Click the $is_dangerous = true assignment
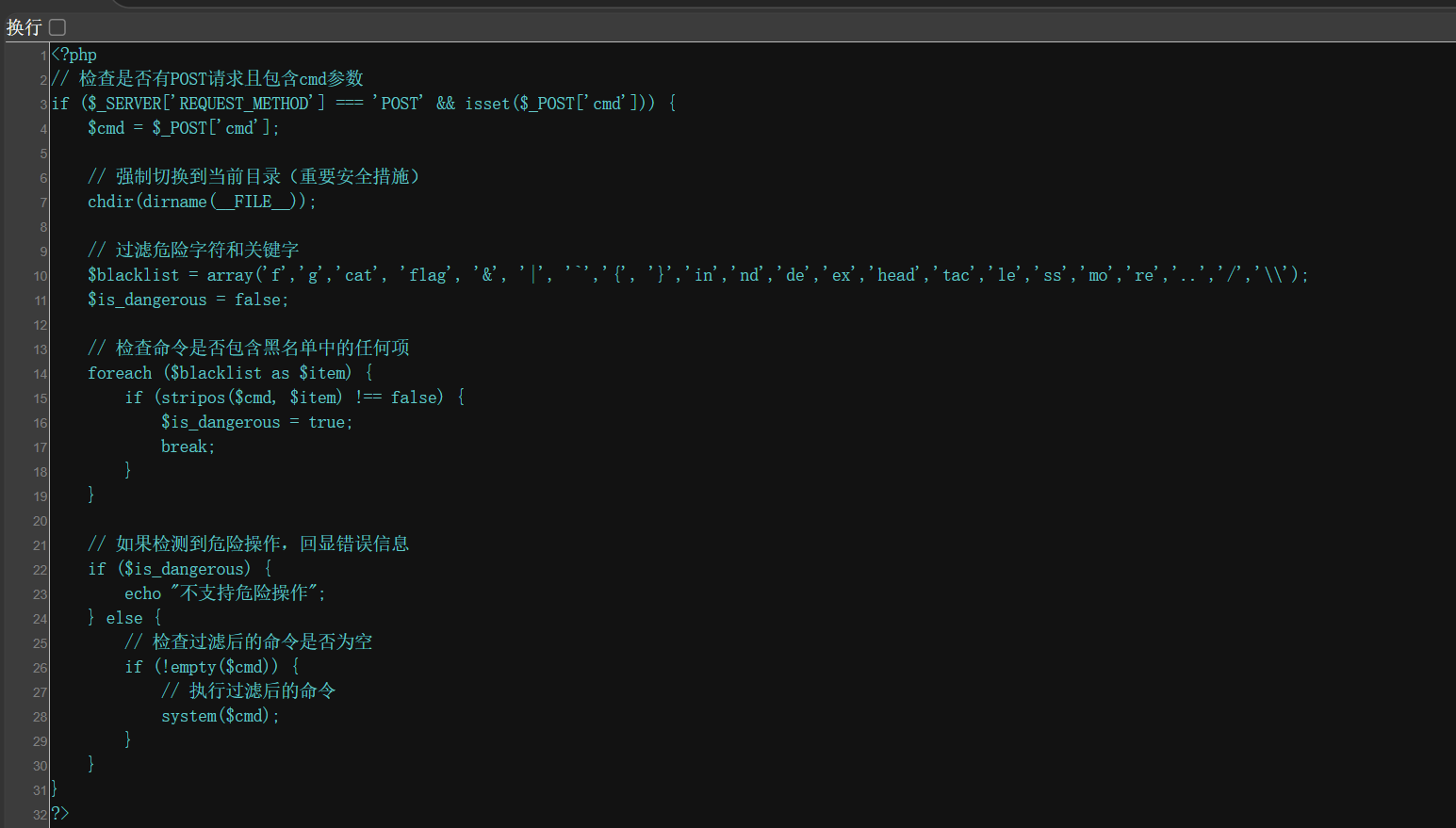The width and height of the screenshot is (1456, 828). coord(257,422)
